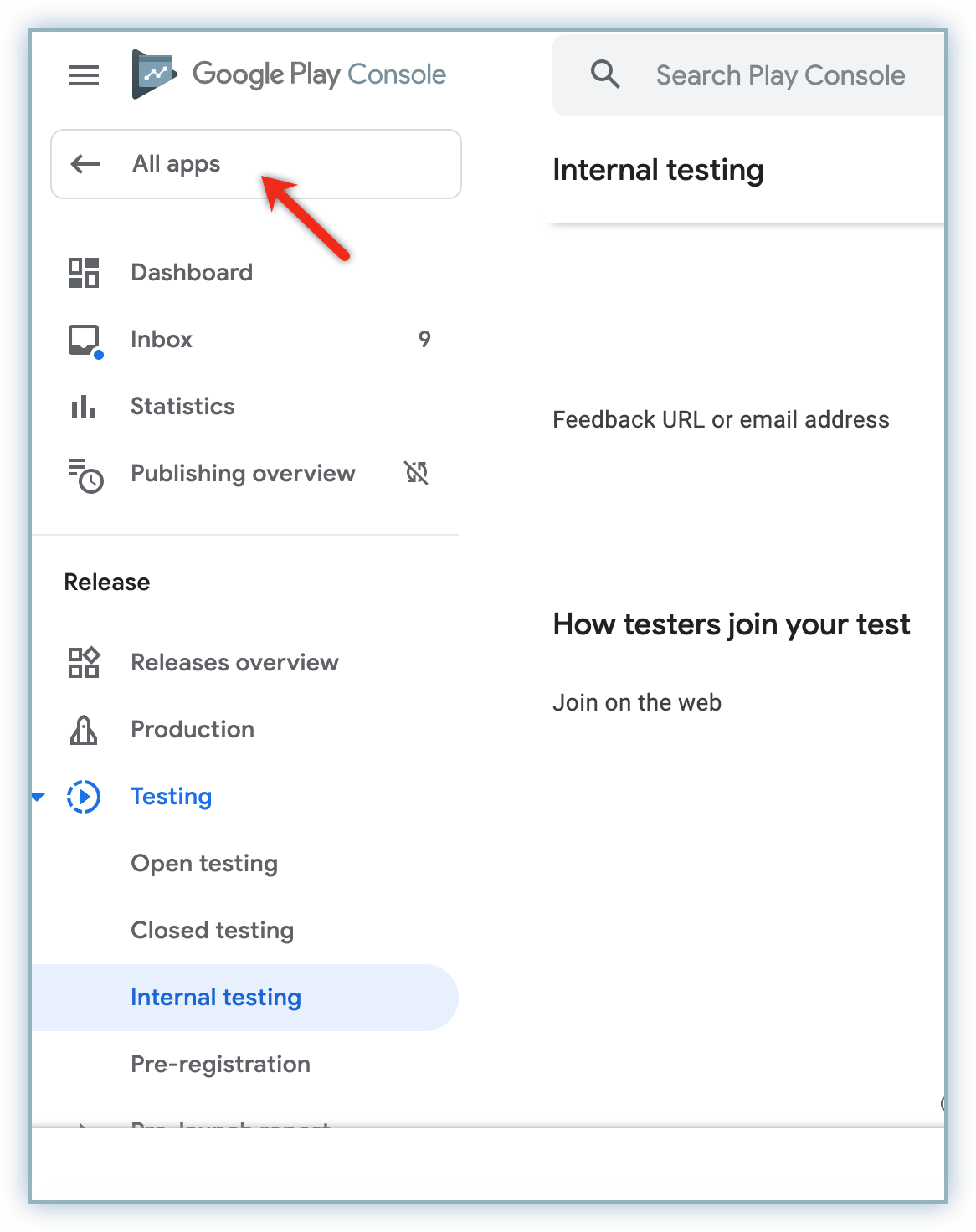Screen dimensions: 976x1232
Task: Click the managed publishing off sync icon
Action: click(417, 473)
